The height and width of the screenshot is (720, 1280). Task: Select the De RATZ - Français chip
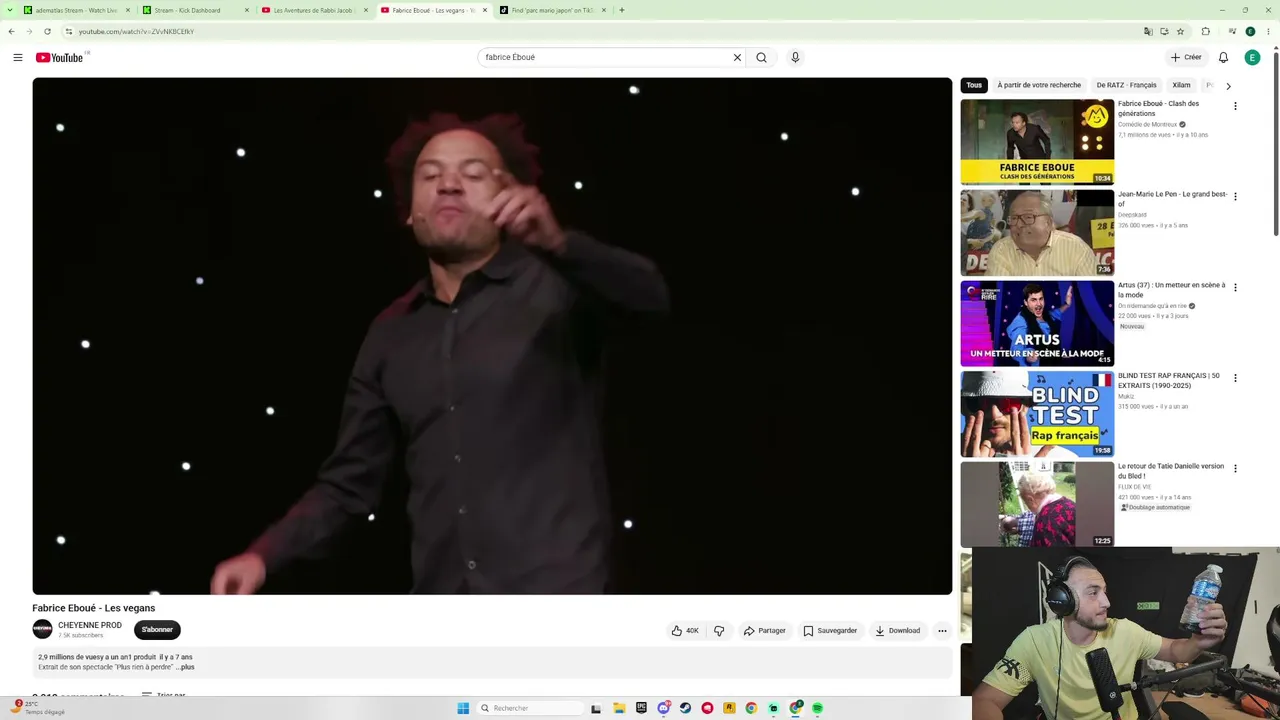pos(1126,85)
